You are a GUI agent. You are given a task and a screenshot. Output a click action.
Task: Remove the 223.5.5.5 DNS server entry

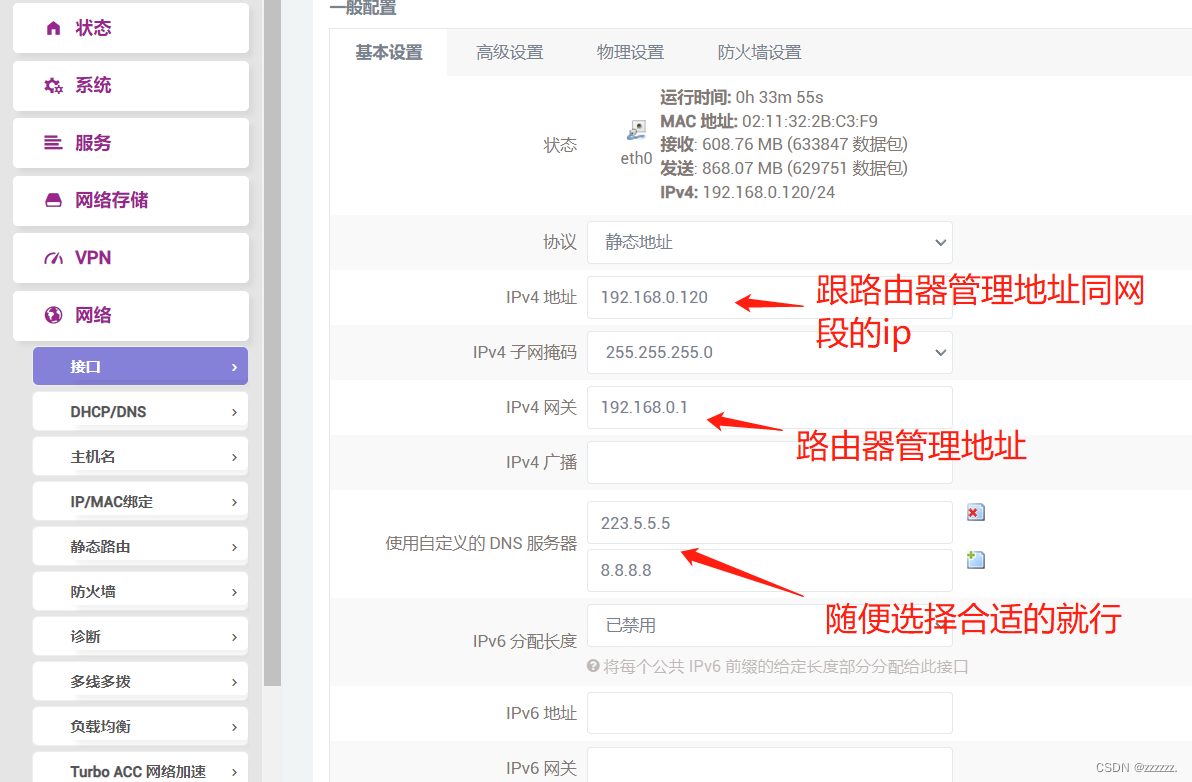[x=975, y=513]
